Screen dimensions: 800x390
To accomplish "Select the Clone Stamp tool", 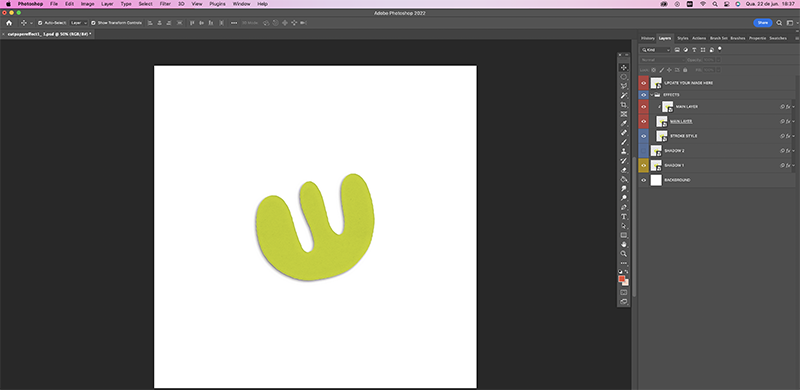I will click(x=623, y=151).
